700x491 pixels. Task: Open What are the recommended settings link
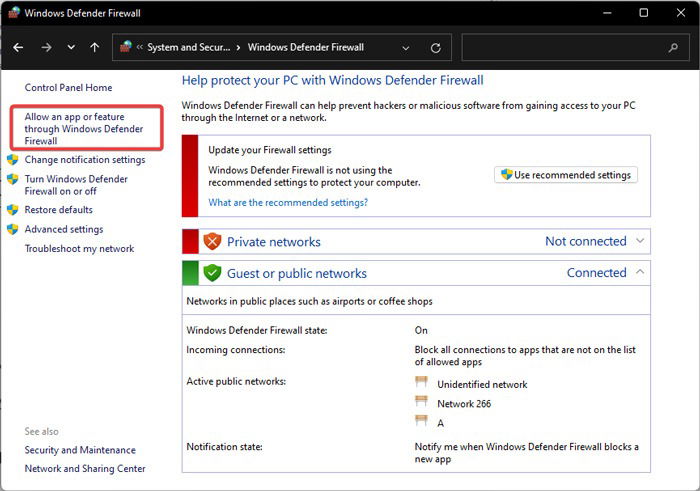288,202
